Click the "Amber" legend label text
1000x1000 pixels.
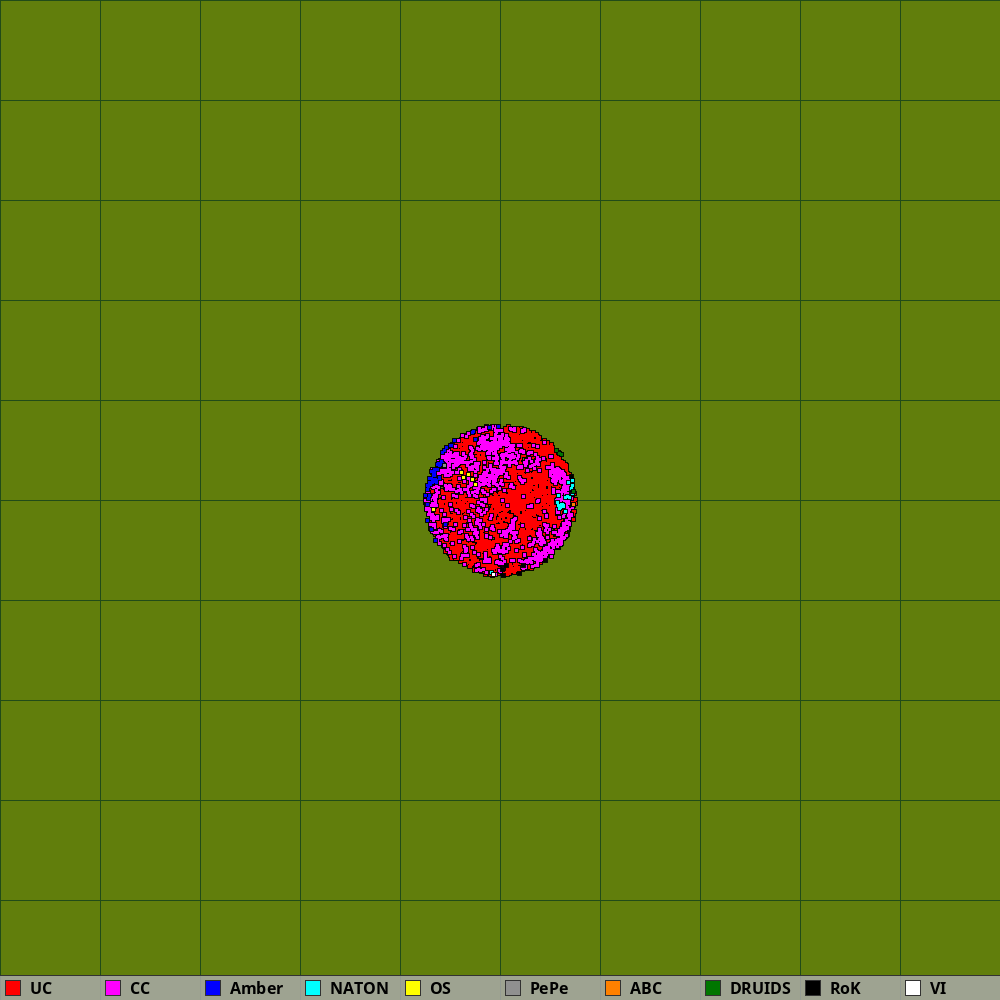256,988
